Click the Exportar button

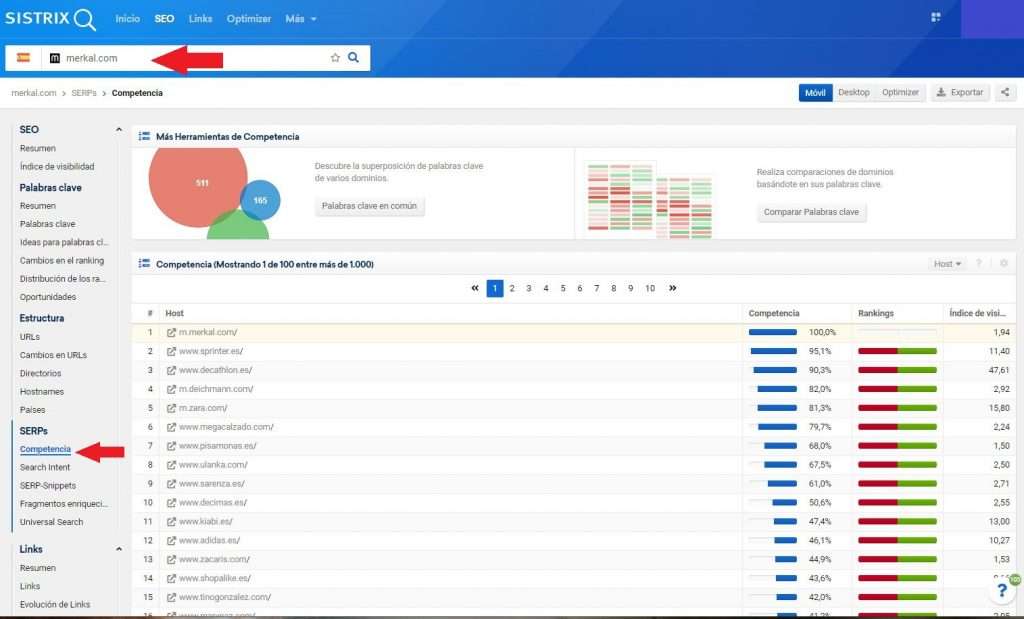[x=960, y=93]
